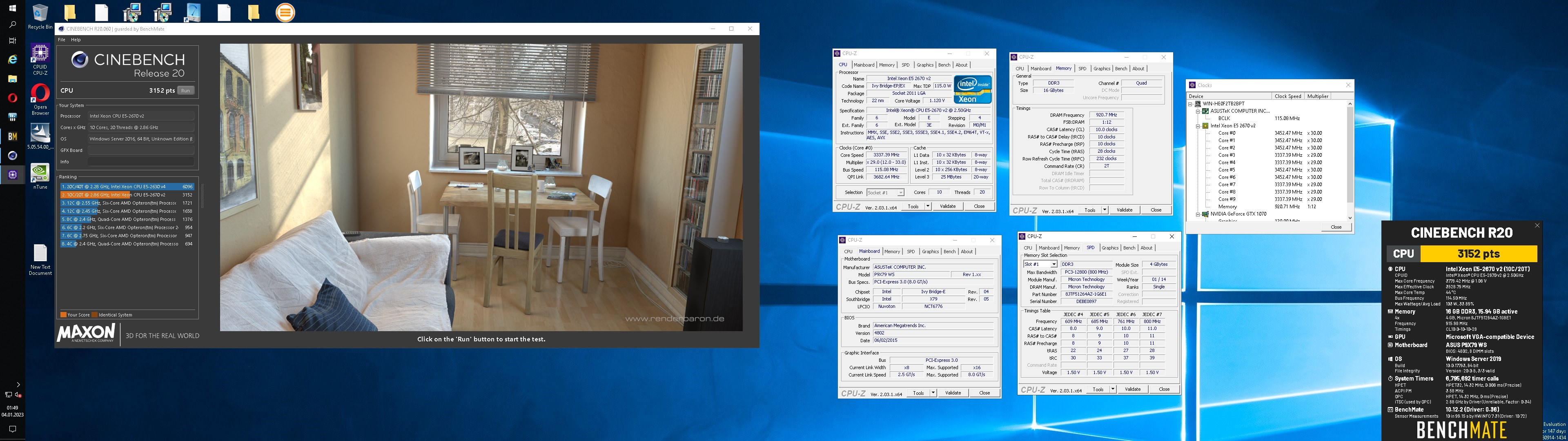Select ranking row 1 Xeon E5-2630 v4

point(127,186)
